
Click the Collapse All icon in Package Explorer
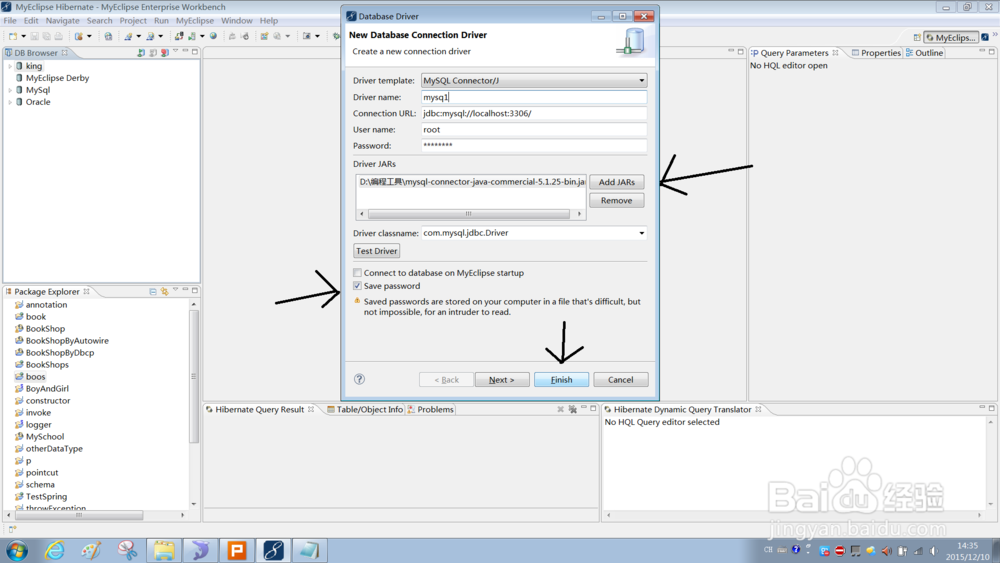click(153, 291)
